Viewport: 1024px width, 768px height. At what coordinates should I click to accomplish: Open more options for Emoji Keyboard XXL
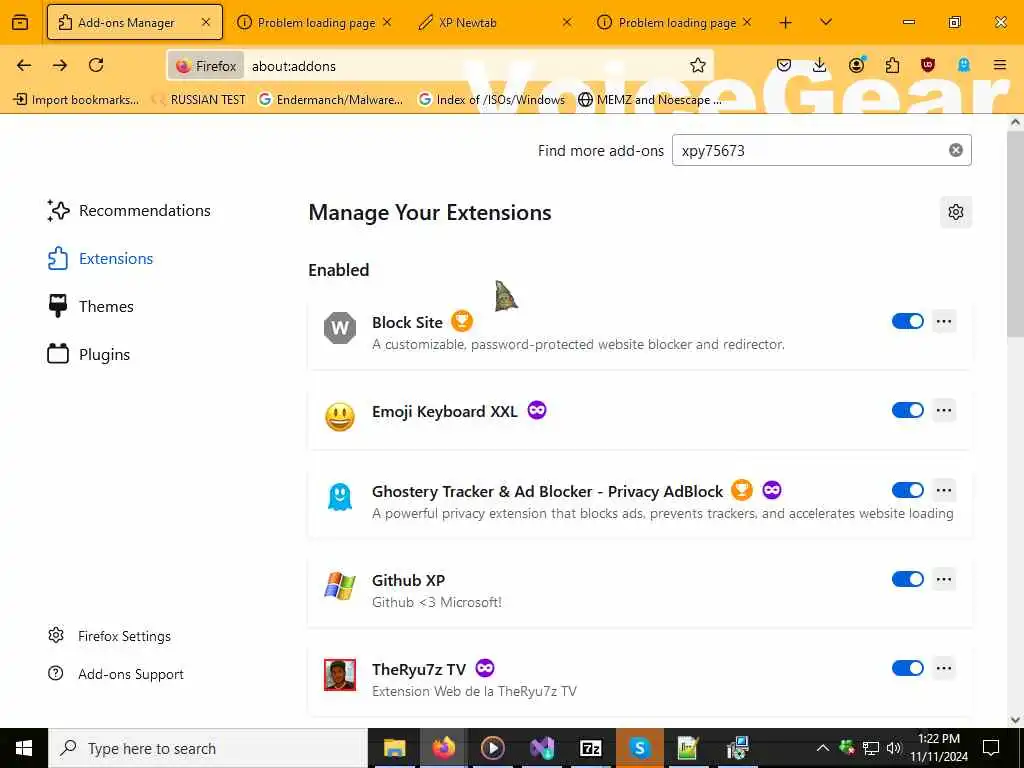click(x=944, y=410)
